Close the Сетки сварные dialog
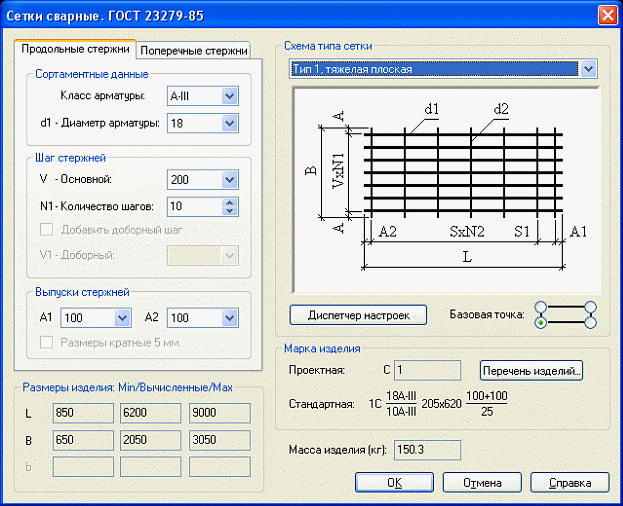623x506 pixels. point(608,15)
